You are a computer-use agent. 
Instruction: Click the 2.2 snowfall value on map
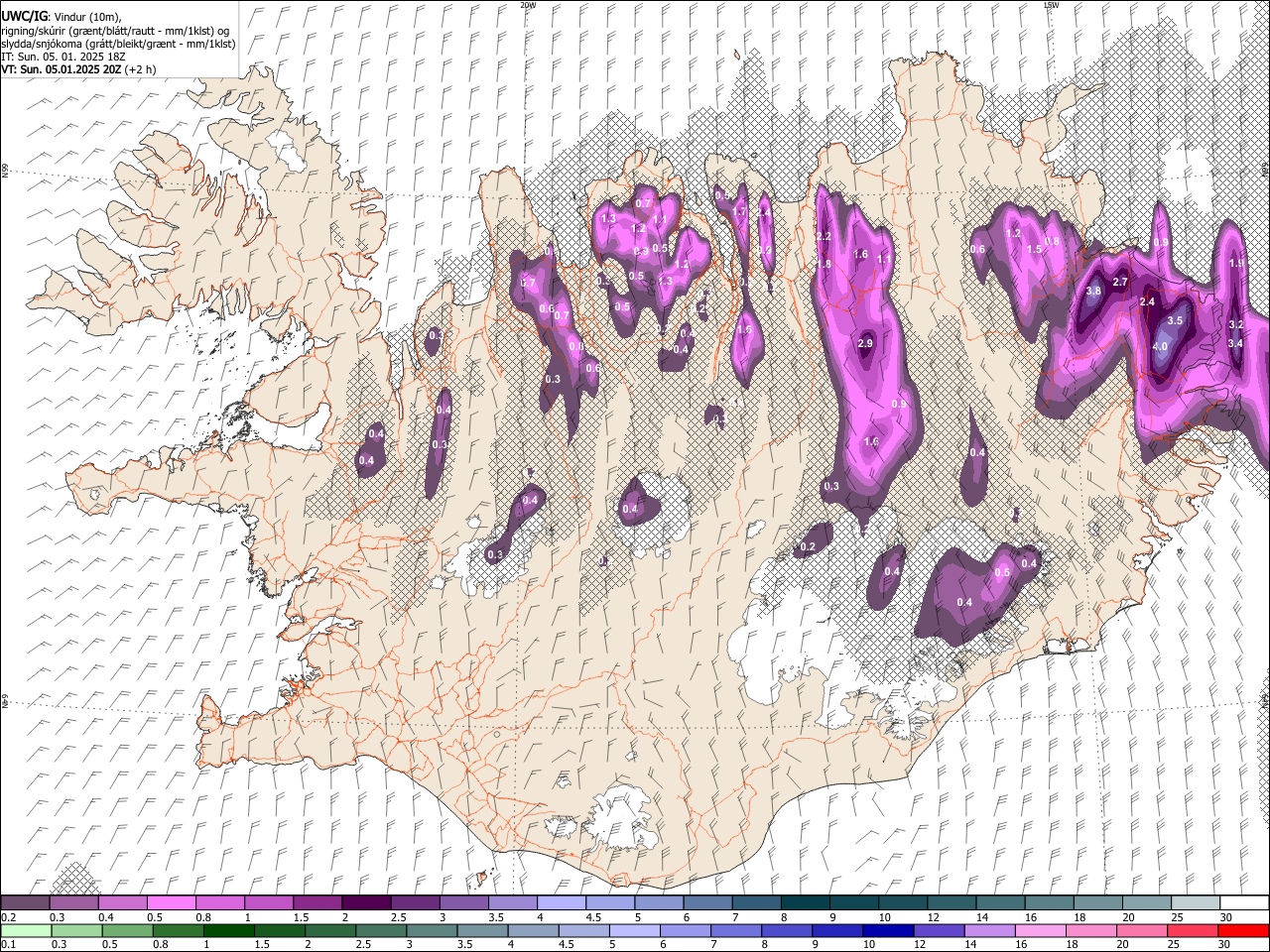824,236
